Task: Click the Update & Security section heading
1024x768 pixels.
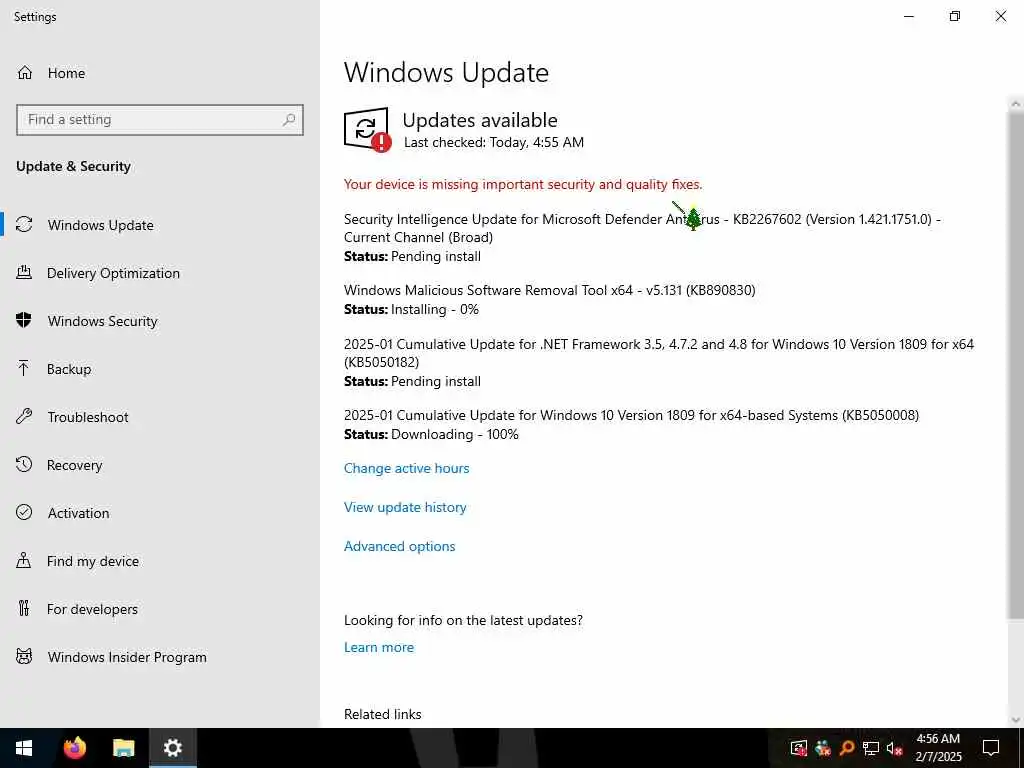Action: 73,167
